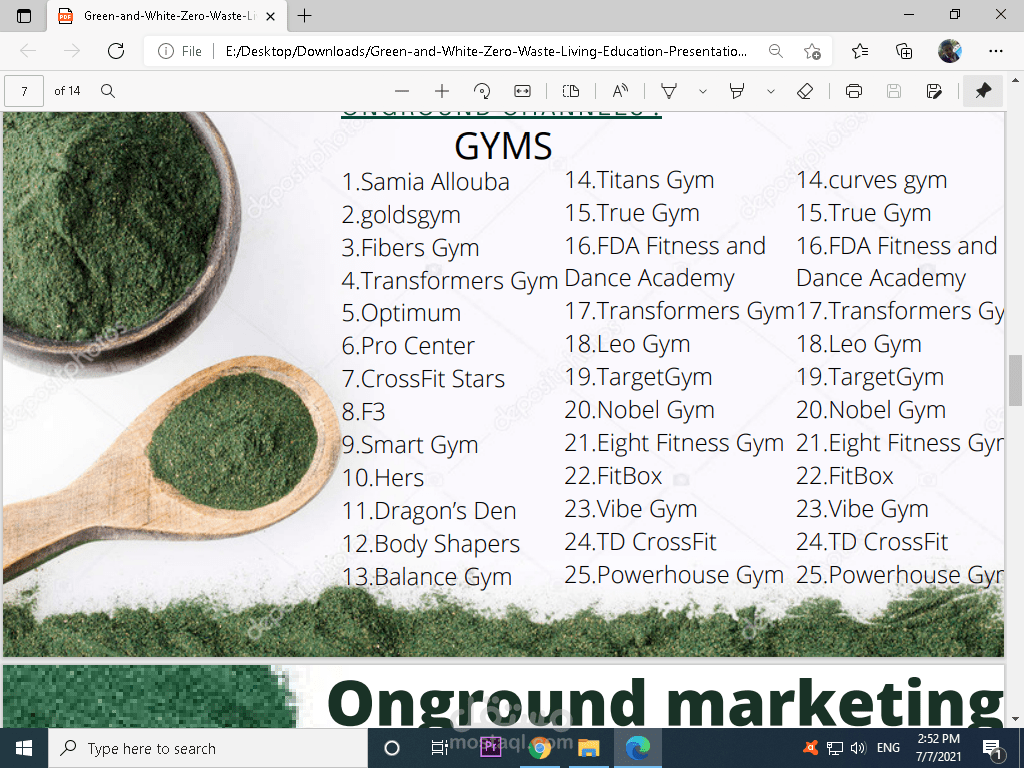This screenshot has height=768, width=1024.
Task: Close the Green-and-White-Zero-Waste PDF tab
Action: [x=270, y=16]
